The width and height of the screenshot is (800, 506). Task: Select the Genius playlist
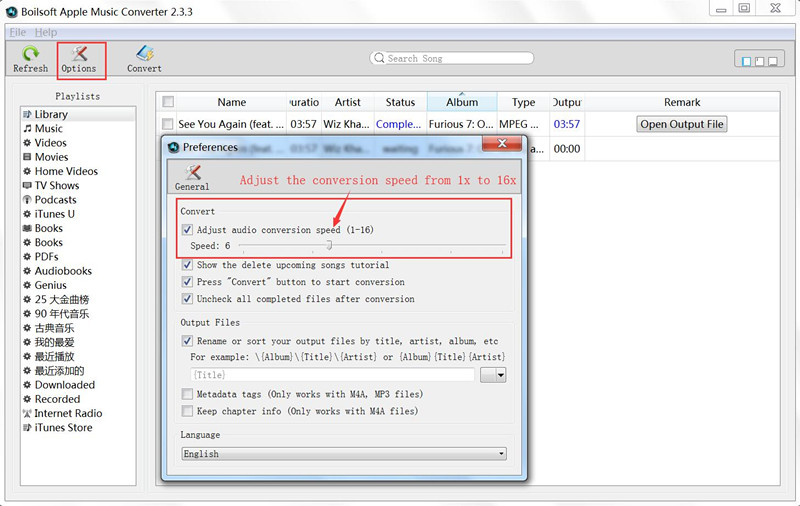point(50,285)
